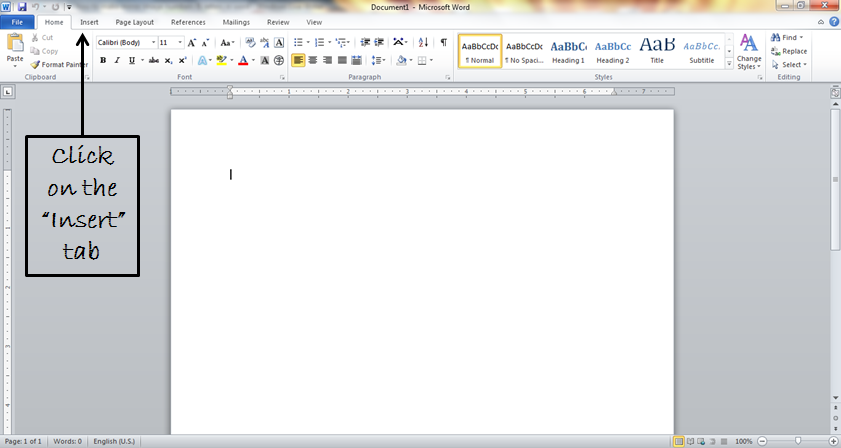
Task: Toggle Show/Hide paragraph marks
Action: pos(444,42)
